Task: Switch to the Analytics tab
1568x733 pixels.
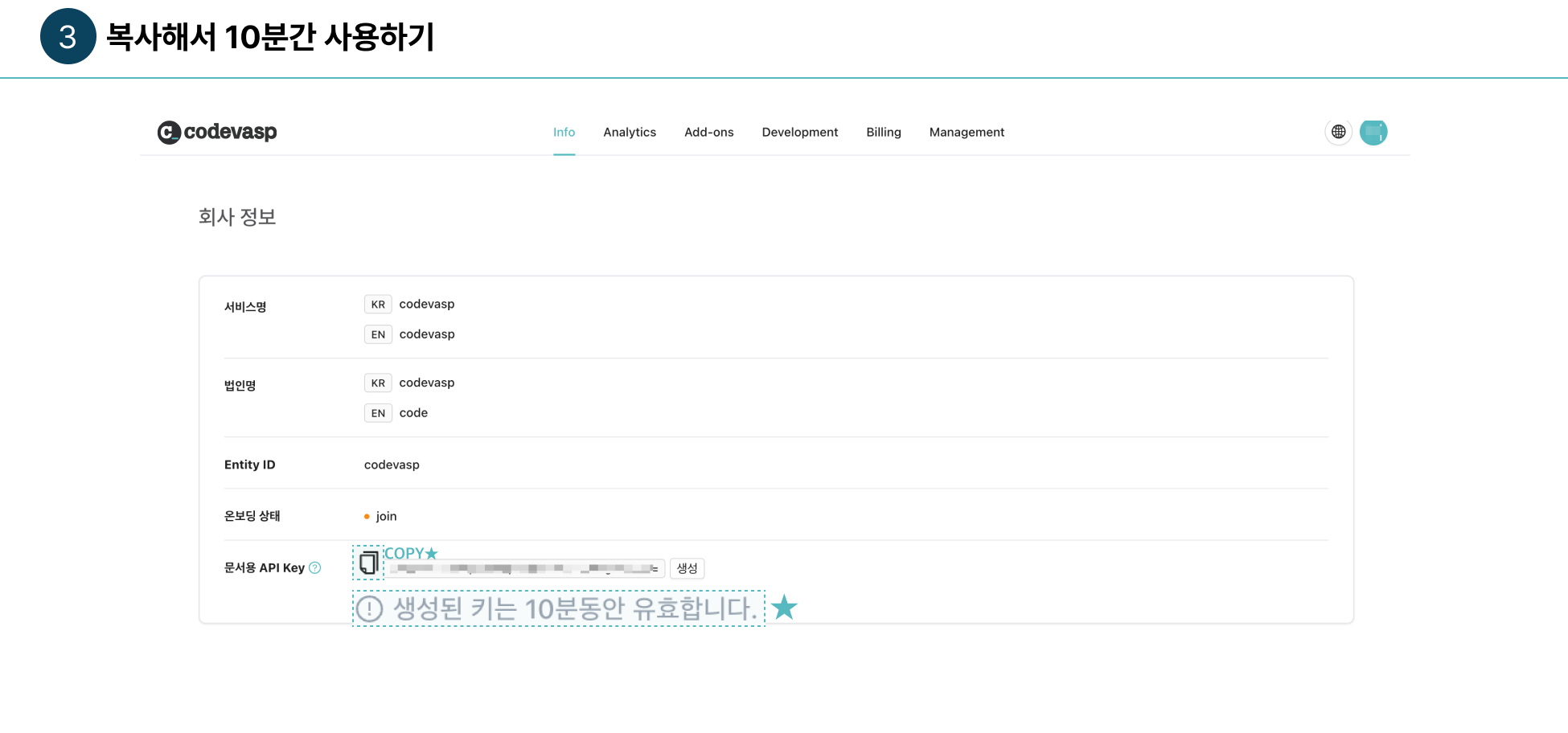Action: [630, 132]
